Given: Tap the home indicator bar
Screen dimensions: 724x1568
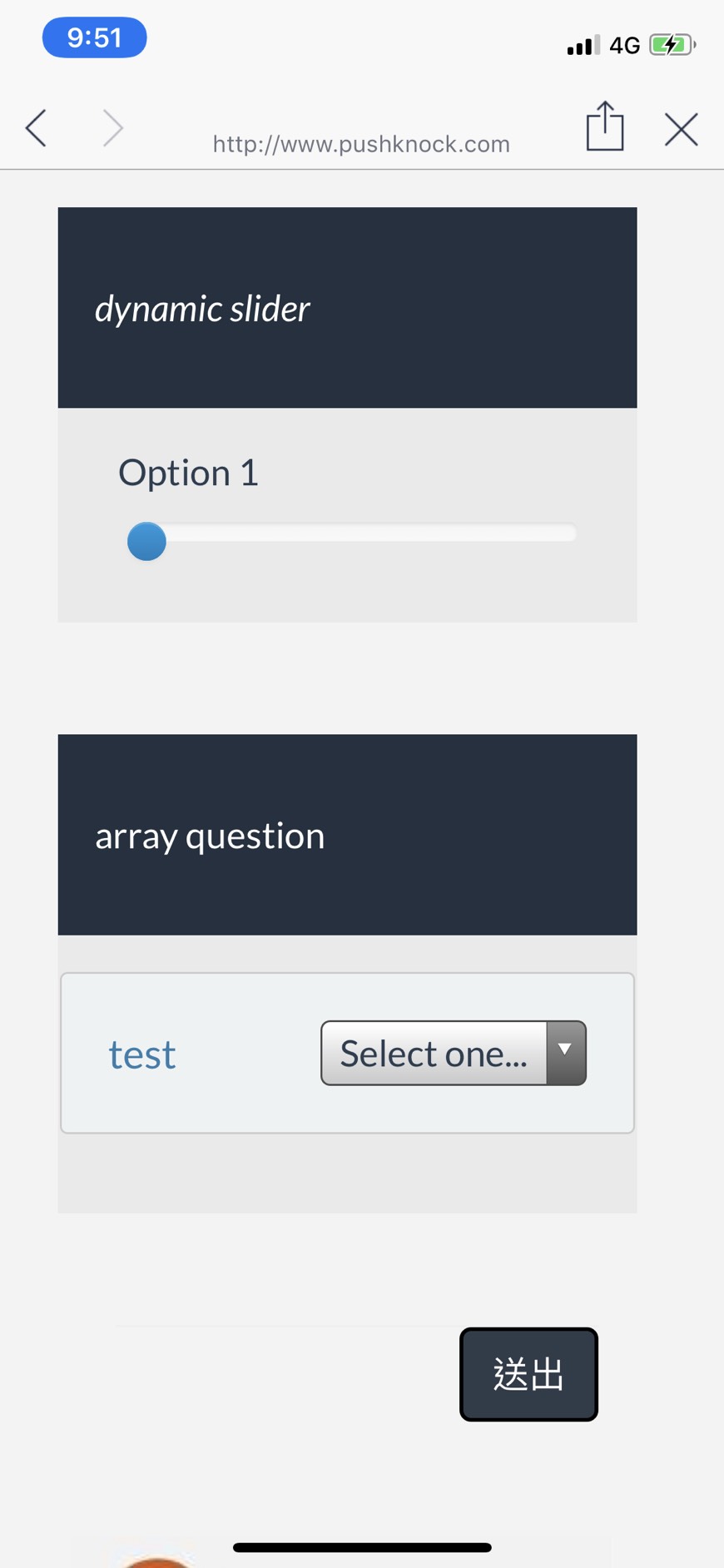Looking at the screenshot, I should click(362, 1547).
